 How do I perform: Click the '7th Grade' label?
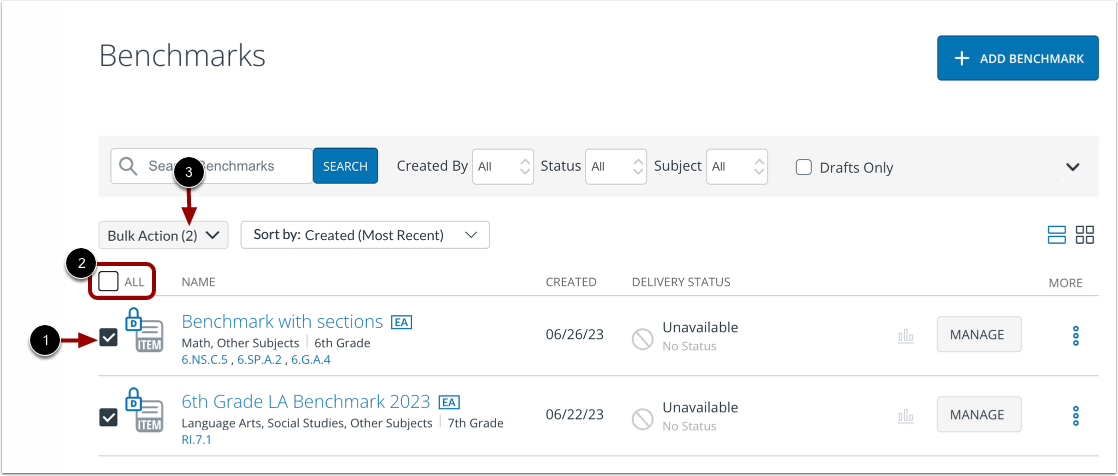point(476,423)
